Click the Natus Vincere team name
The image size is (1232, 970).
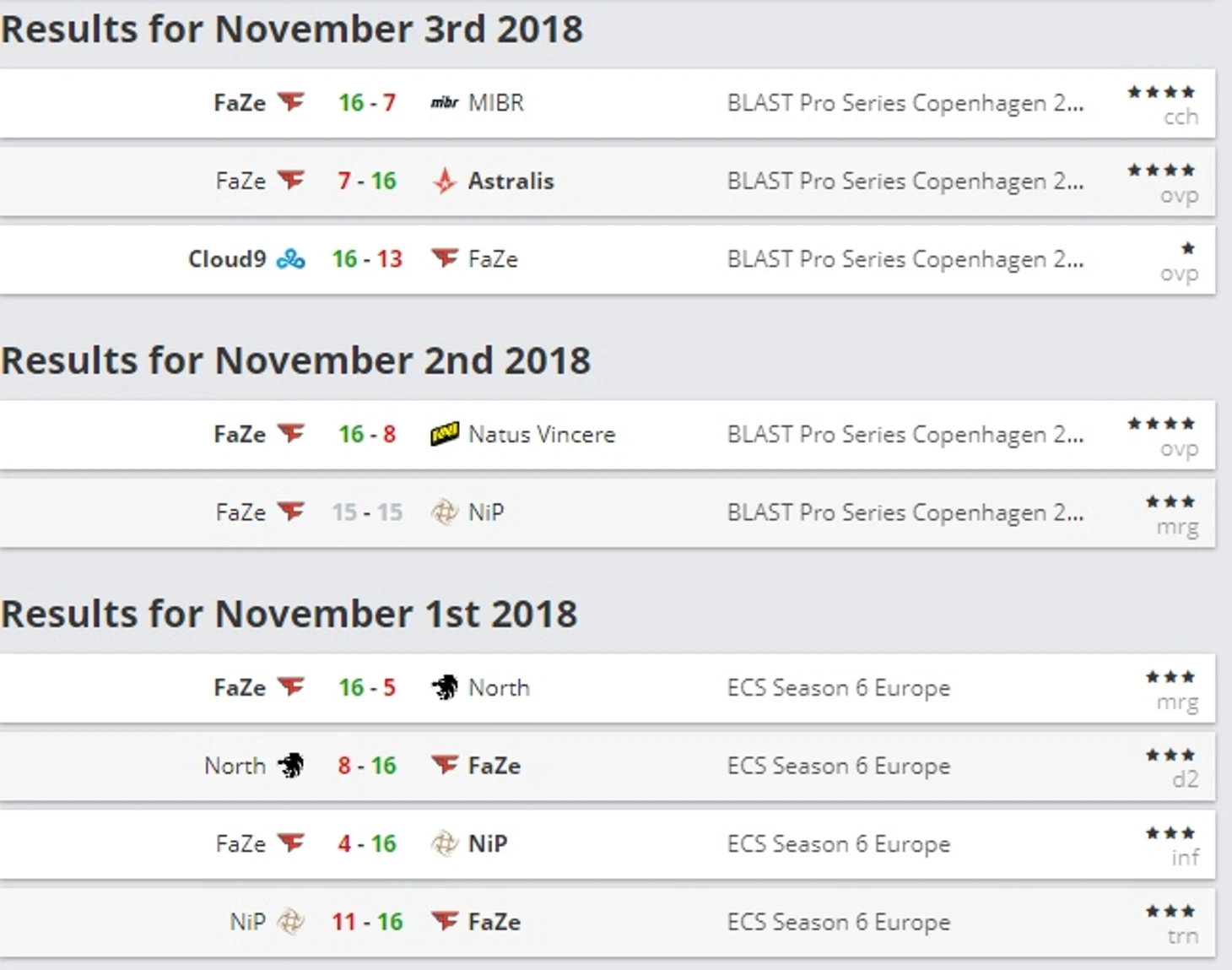pyautogui.click(x=542, y=434)
